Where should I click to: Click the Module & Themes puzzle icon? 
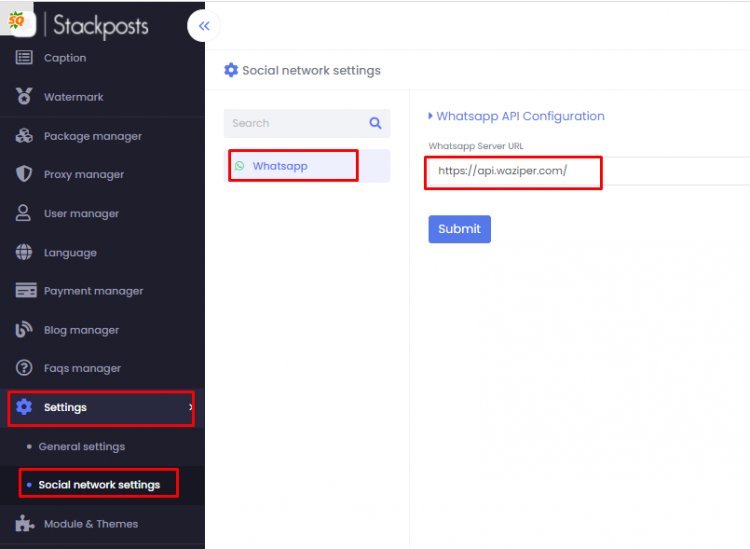(24, 523)
